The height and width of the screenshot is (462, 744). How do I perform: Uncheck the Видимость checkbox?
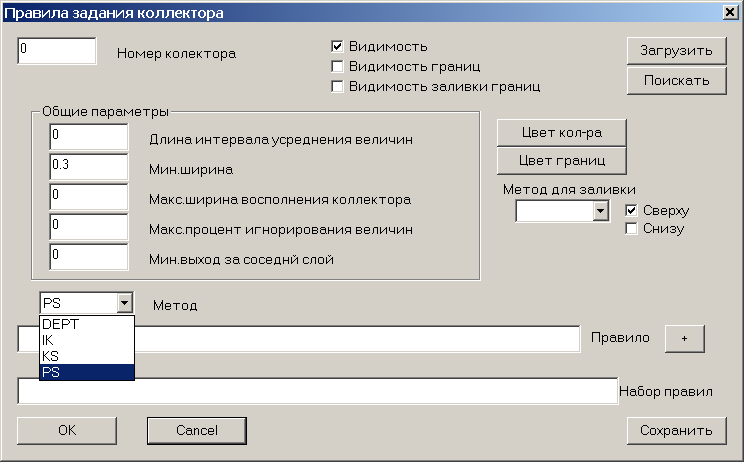(x=337, y=46)
